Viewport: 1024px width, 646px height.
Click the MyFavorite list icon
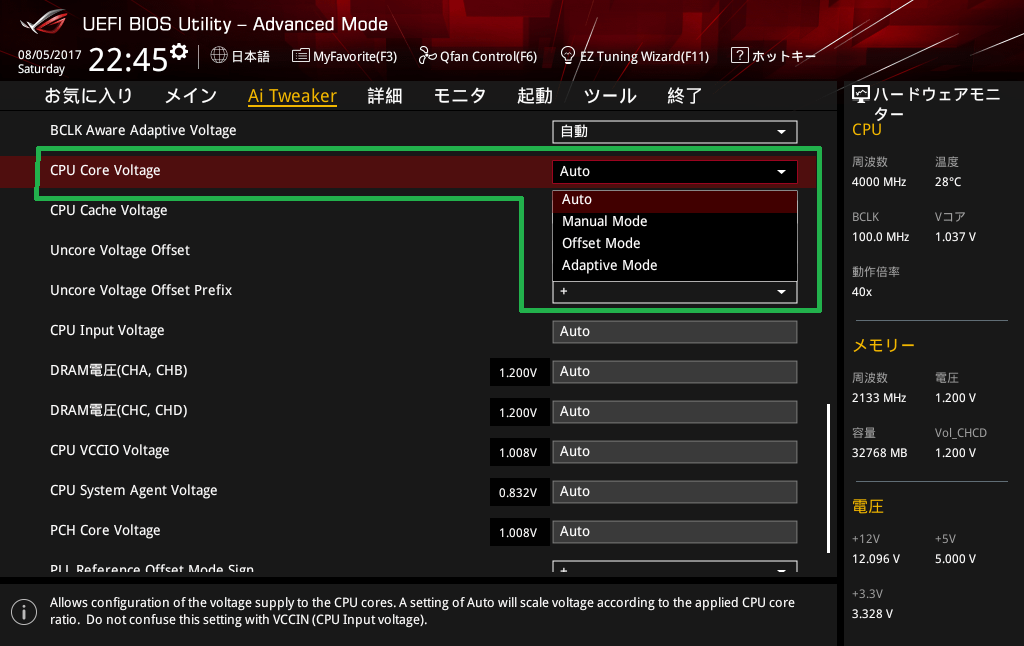300,56
